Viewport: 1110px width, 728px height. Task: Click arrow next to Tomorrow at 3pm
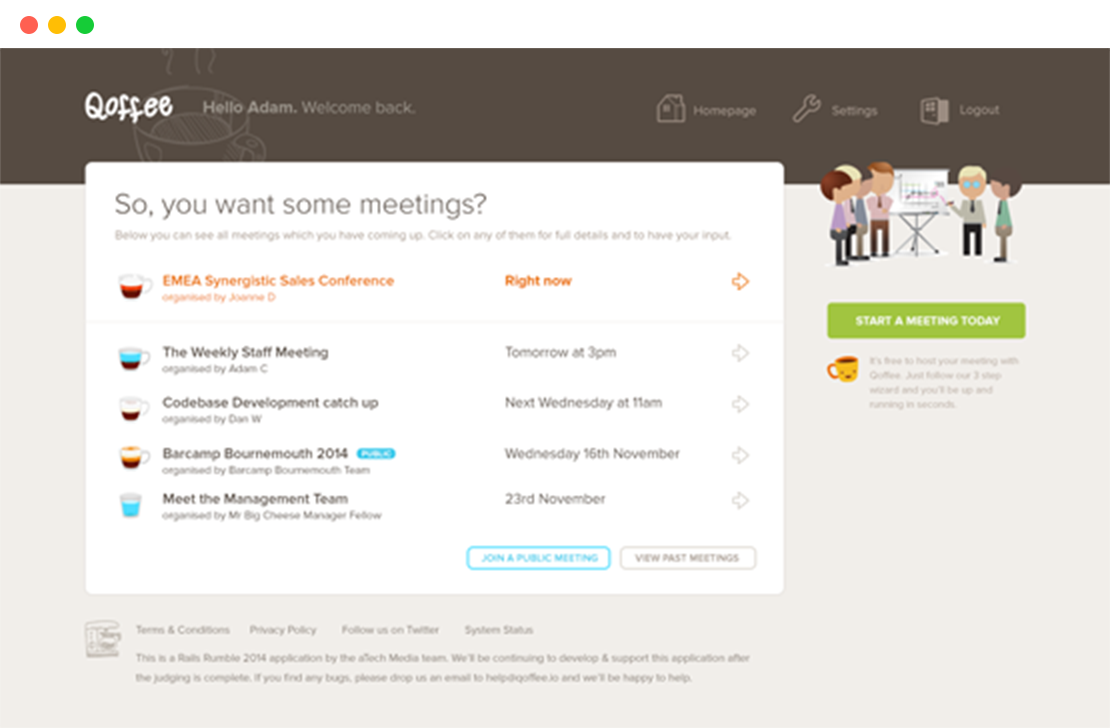[x=740, y=353]
